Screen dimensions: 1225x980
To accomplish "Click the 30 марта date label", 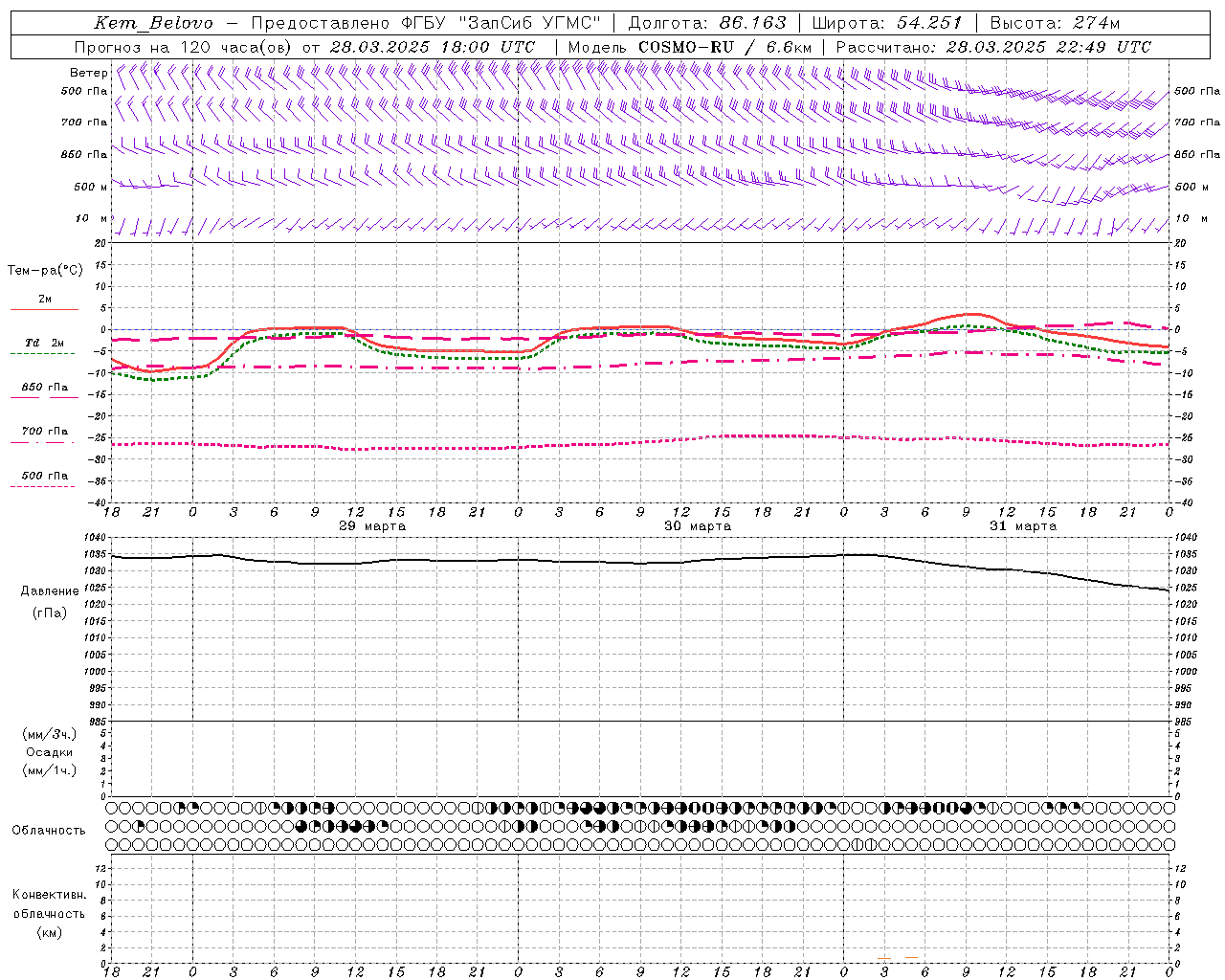I will pos(698,526).
